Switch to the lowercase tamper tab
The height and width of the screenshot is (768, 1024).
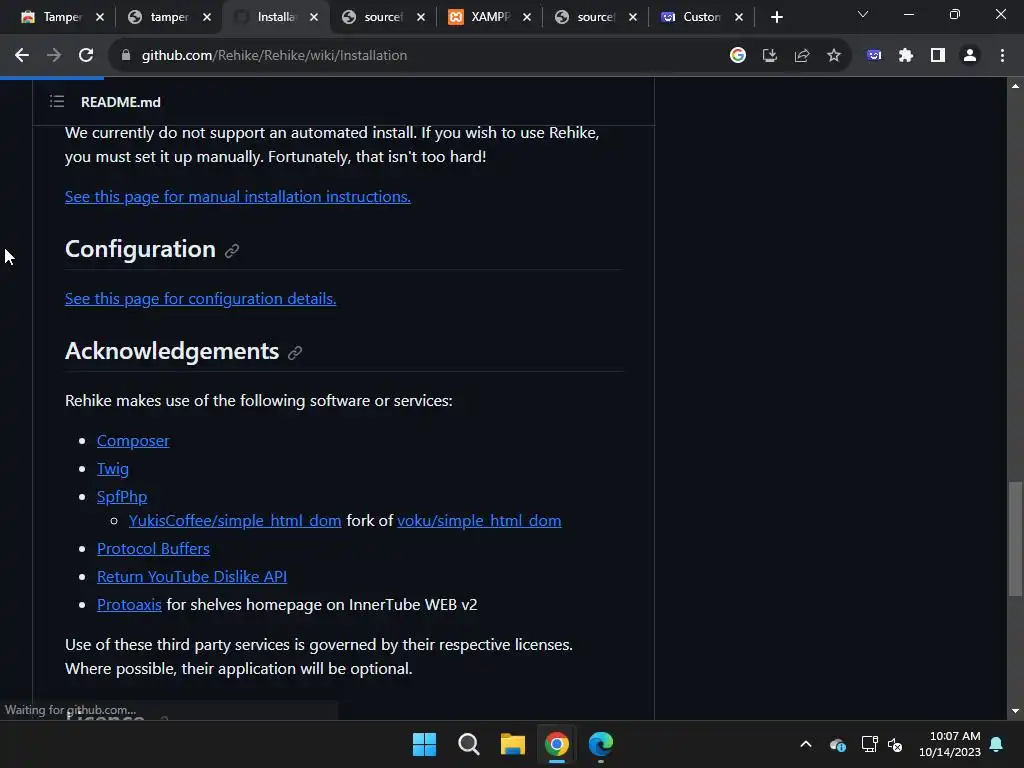coord(161,17)
